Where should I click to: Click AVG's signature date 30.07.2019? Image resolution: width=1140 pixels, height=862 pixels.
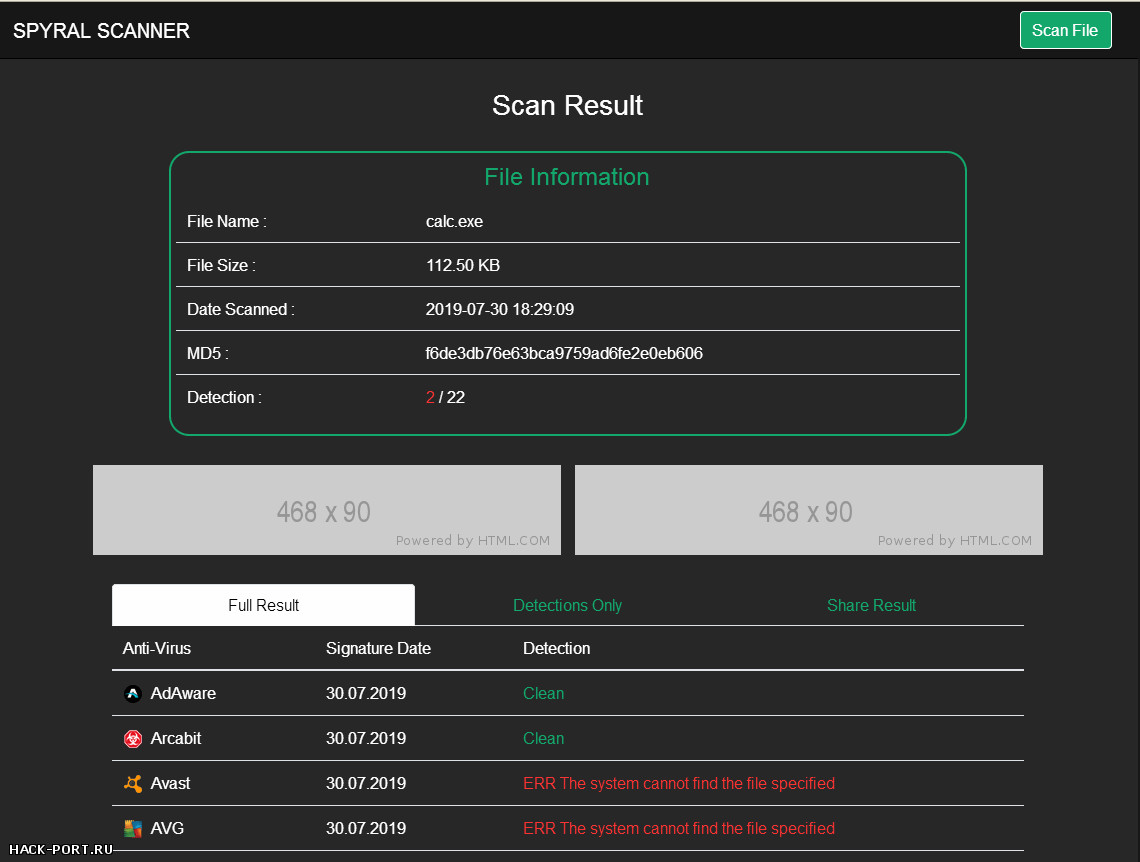[366, 829]
